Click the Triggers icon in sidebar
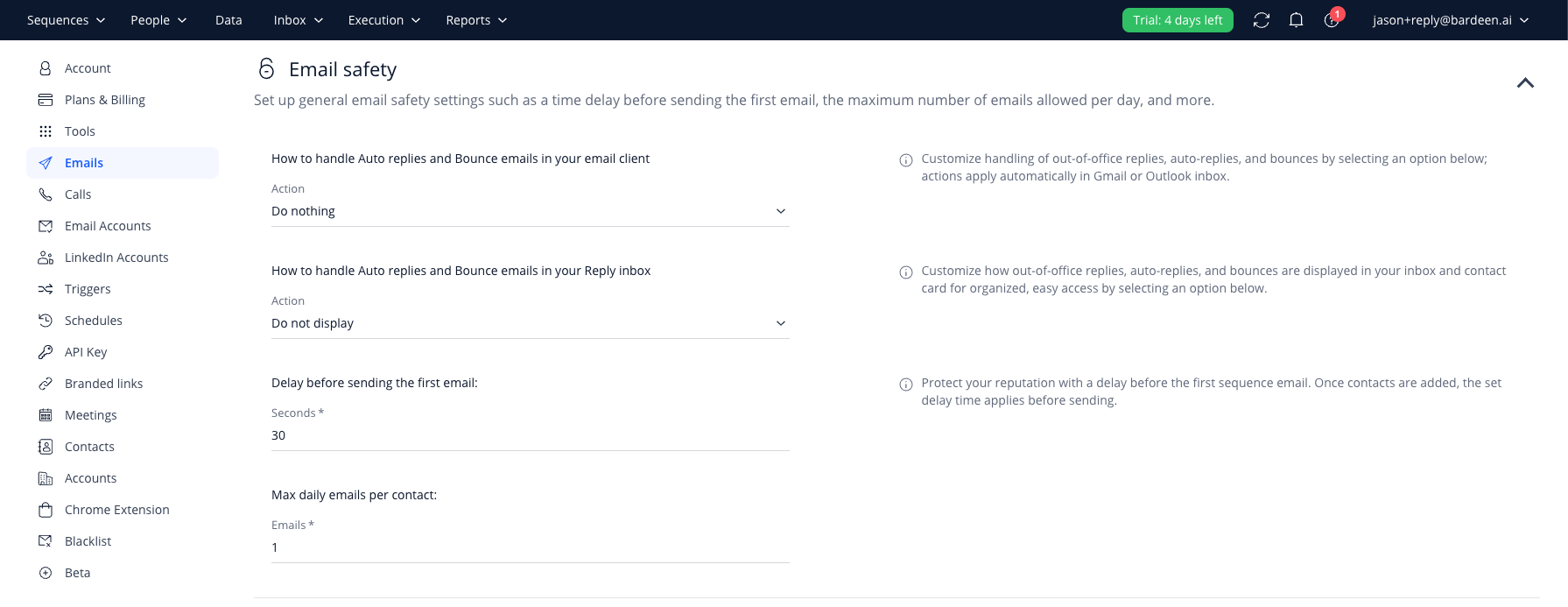 tap(46, 289)
